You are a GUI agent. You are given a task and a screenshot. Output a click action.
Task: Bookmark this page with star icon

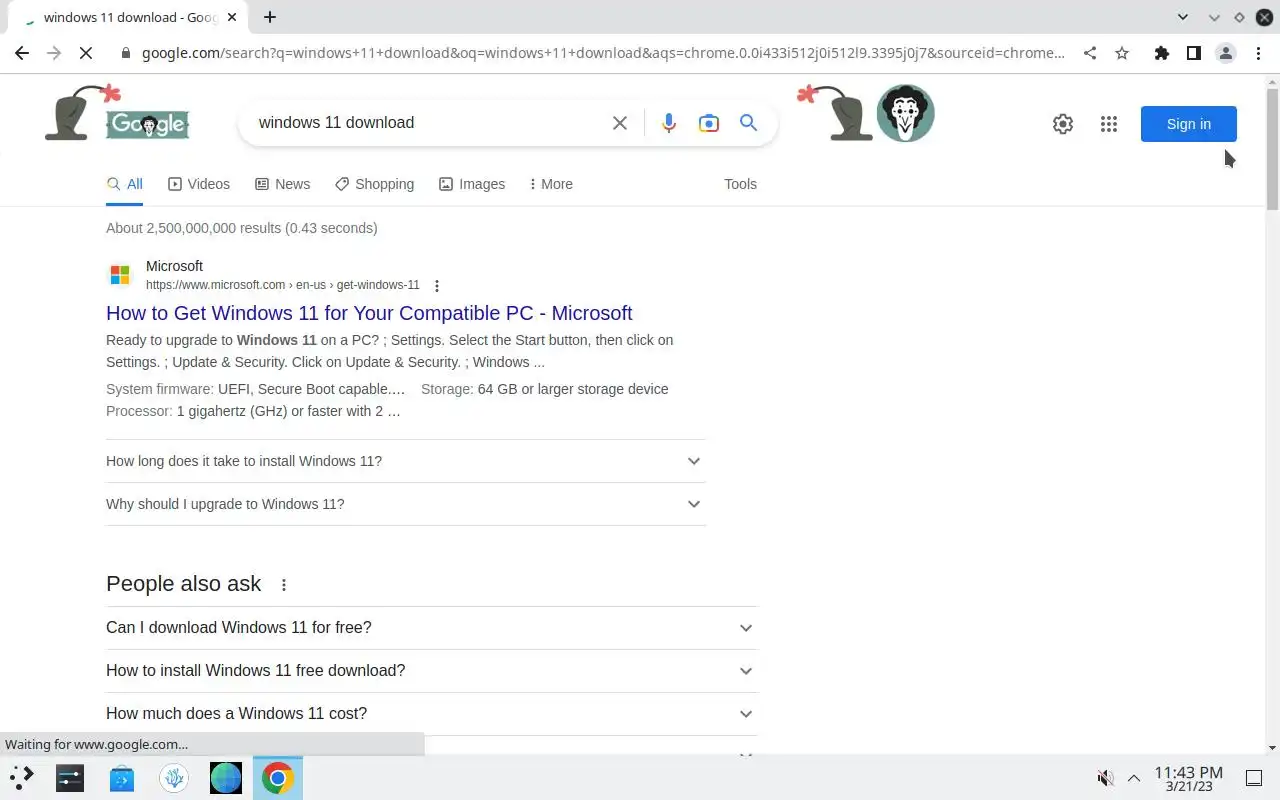pos(1122,53)
